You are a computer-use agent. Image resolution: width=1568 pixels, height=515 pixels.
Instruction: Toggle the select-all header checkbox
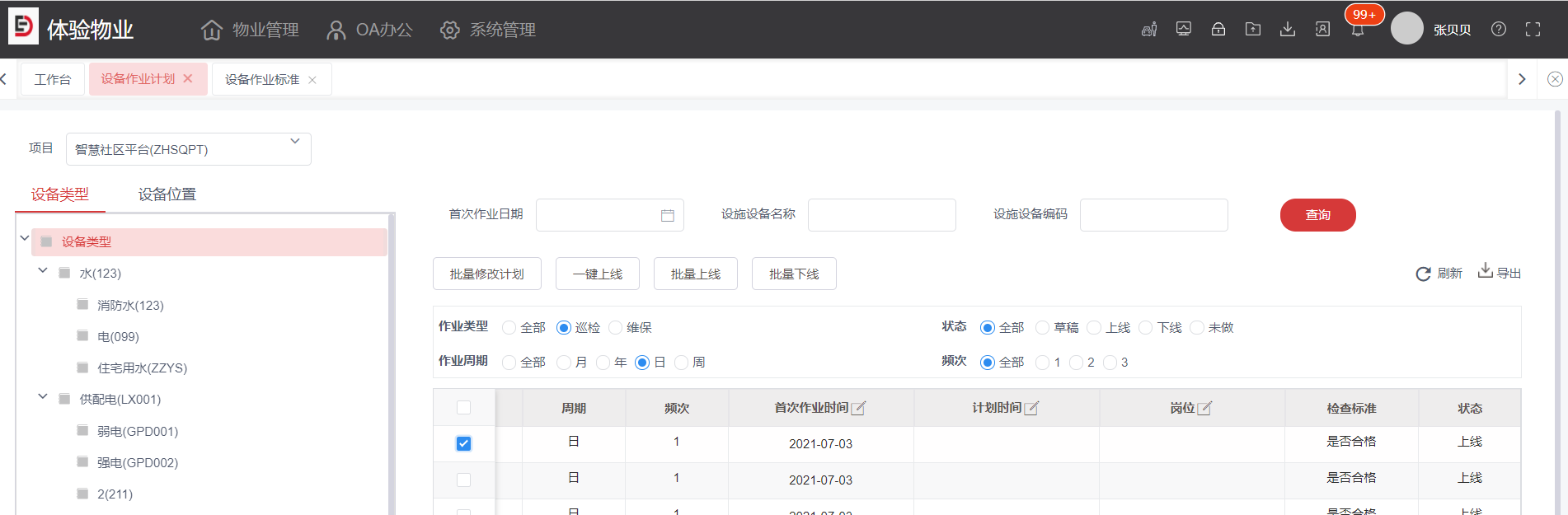(x=463, y=408)
